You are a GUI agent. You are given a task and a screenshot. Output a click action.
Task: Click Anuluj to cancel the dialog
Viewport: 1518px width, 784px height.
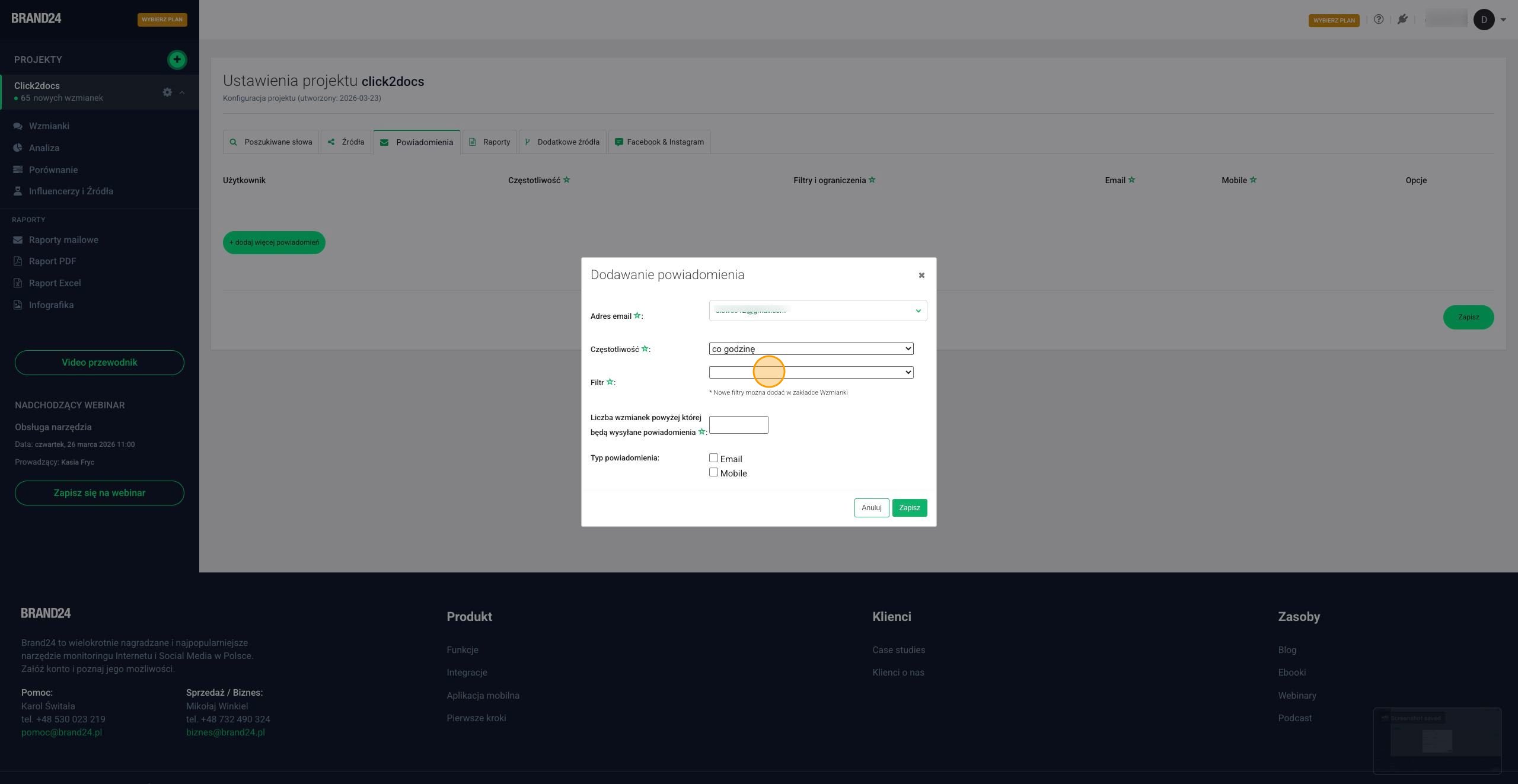click(x=871, y=508)
